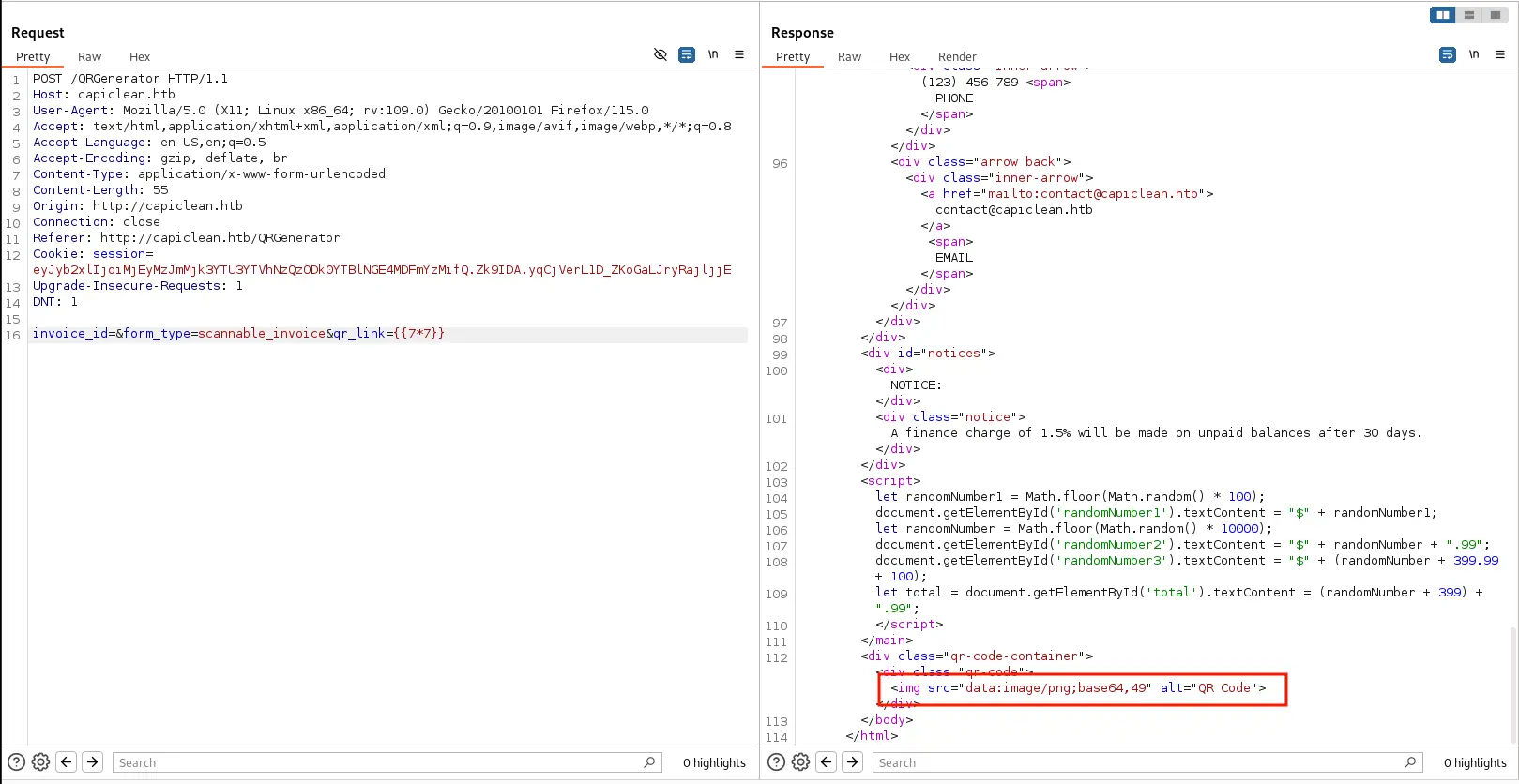Open search settings gear below Request pane
The height and width of the screenshot is (784, 1519).
tap(41, 762)
